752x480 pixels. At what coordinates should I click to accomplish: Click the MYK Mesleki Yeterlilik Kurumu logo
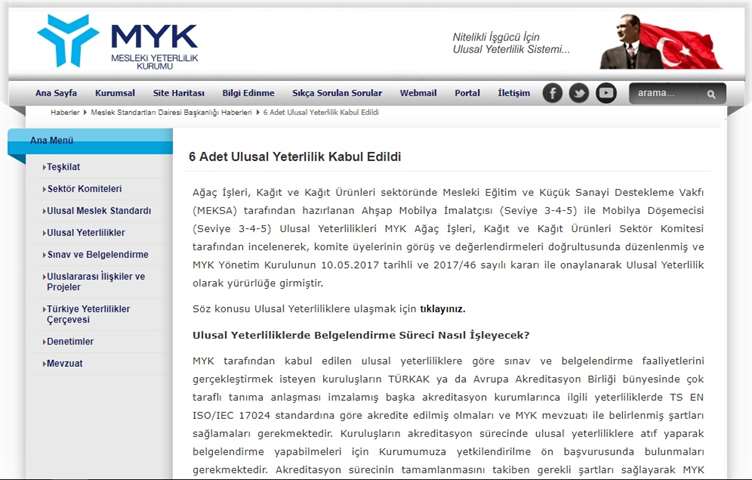click(x=118, y=42)
